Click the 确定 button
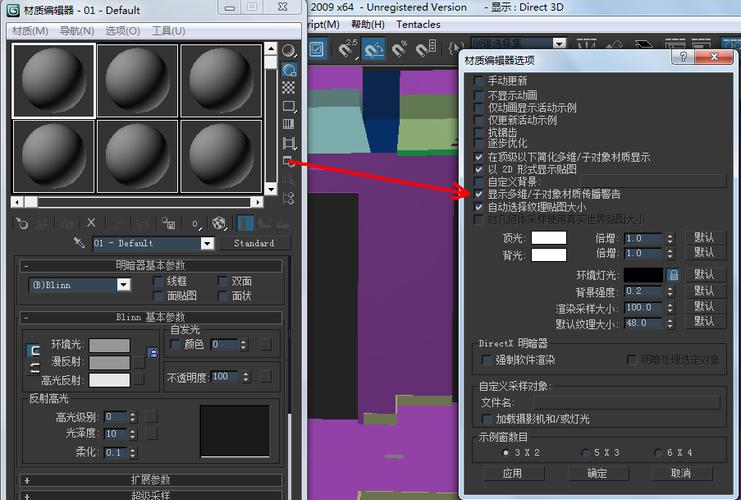Screen dimensions: 741x500 pos(597,473)
